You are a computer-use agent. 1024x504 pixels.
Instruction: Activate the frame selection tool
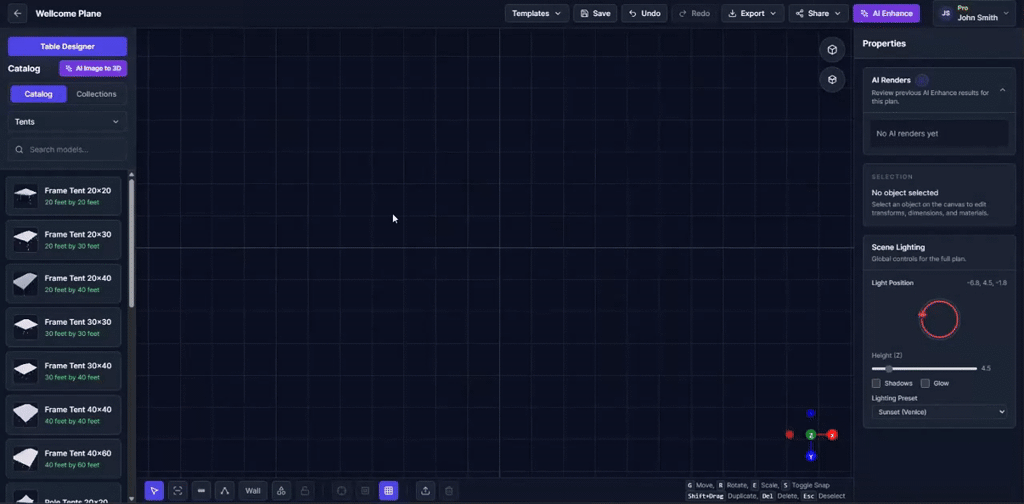coord(178,491)
